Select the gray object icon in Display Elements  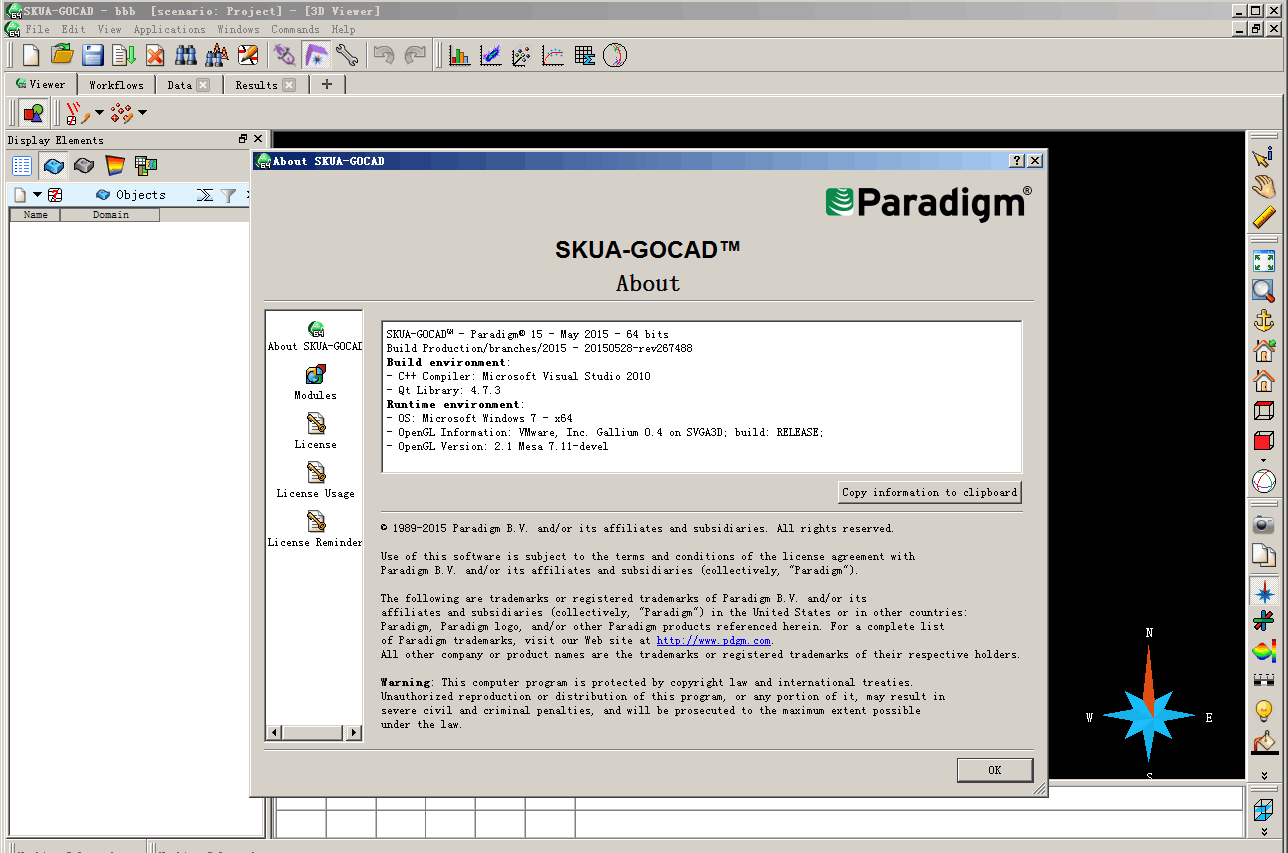[84, 166]
